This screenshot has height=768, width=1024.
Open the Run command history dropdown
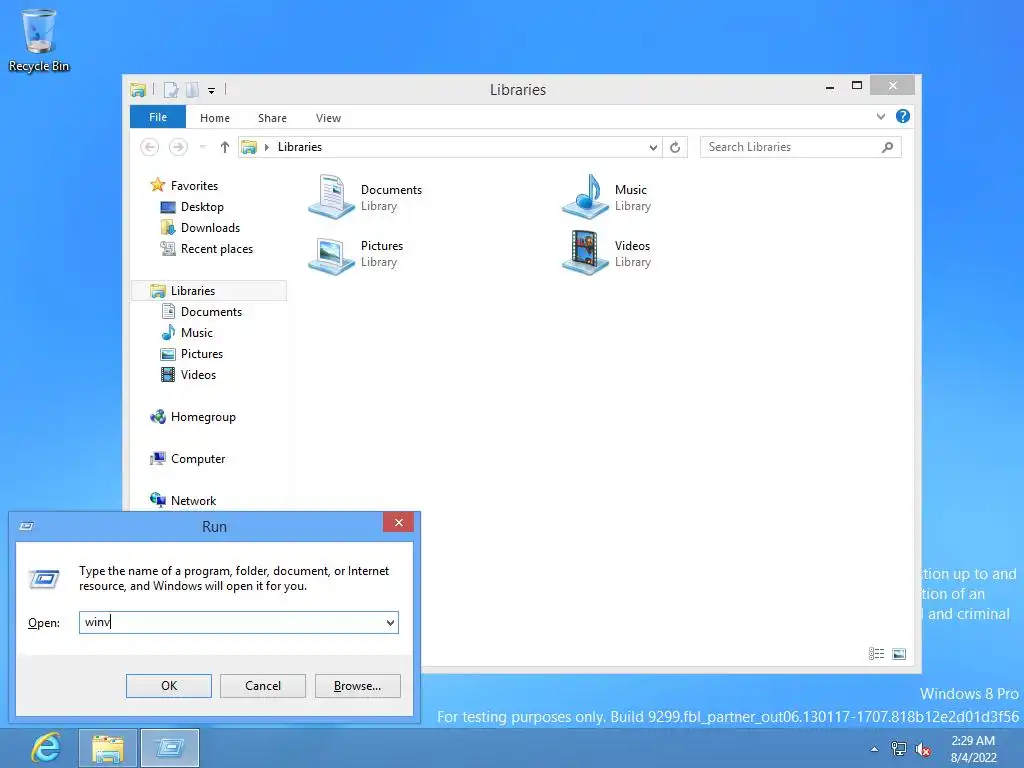[x=391, y=622]
